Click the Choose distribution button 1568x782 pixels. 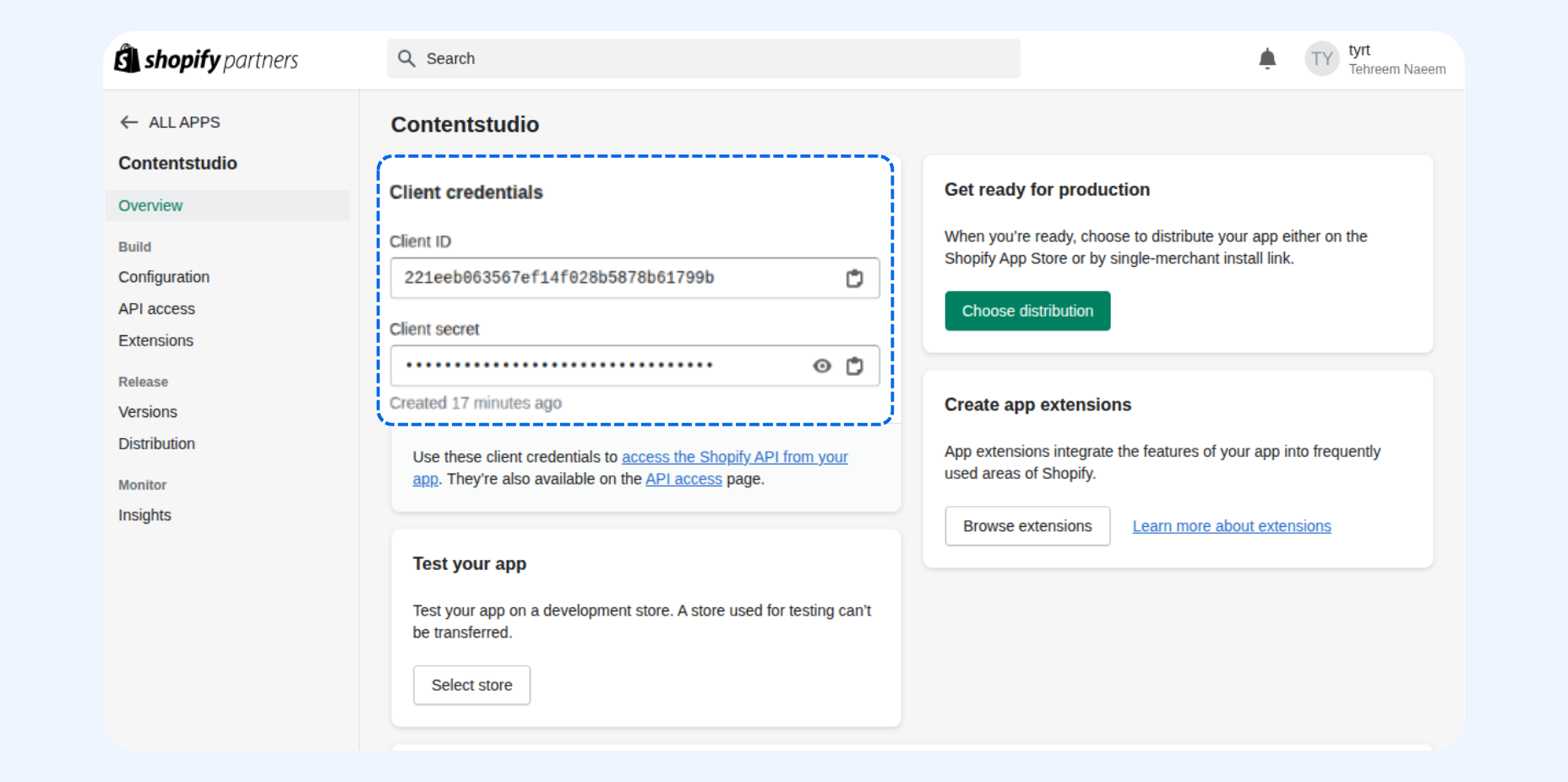1027,311
